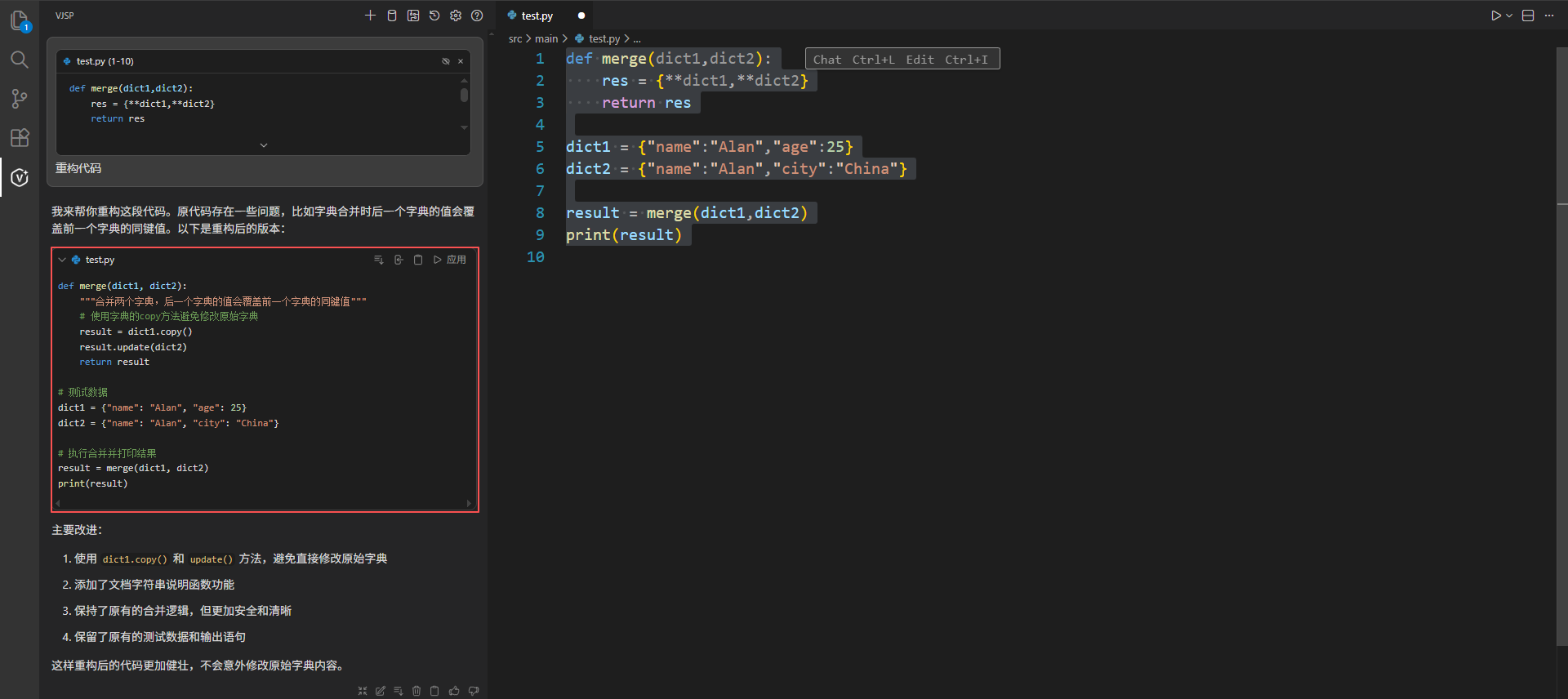Apply the refactored code with 应用 button
1568x699 pixels.
point(450,260)
